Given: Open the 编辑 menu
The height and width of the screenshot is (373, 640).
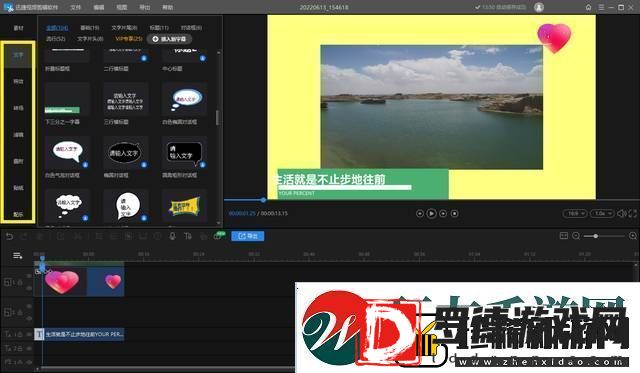Looking at the screenshot, I should (x=98, y=7).
